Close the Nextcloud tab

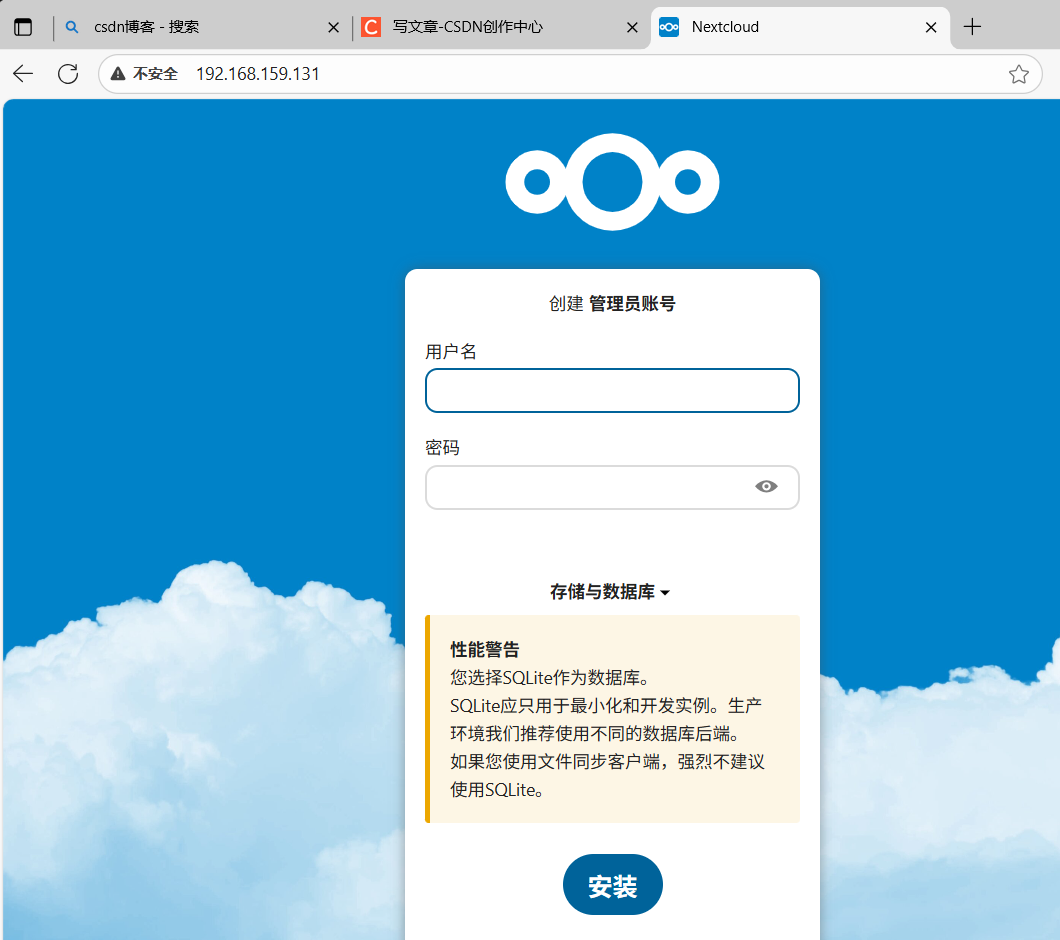click(x=931, y=27)
